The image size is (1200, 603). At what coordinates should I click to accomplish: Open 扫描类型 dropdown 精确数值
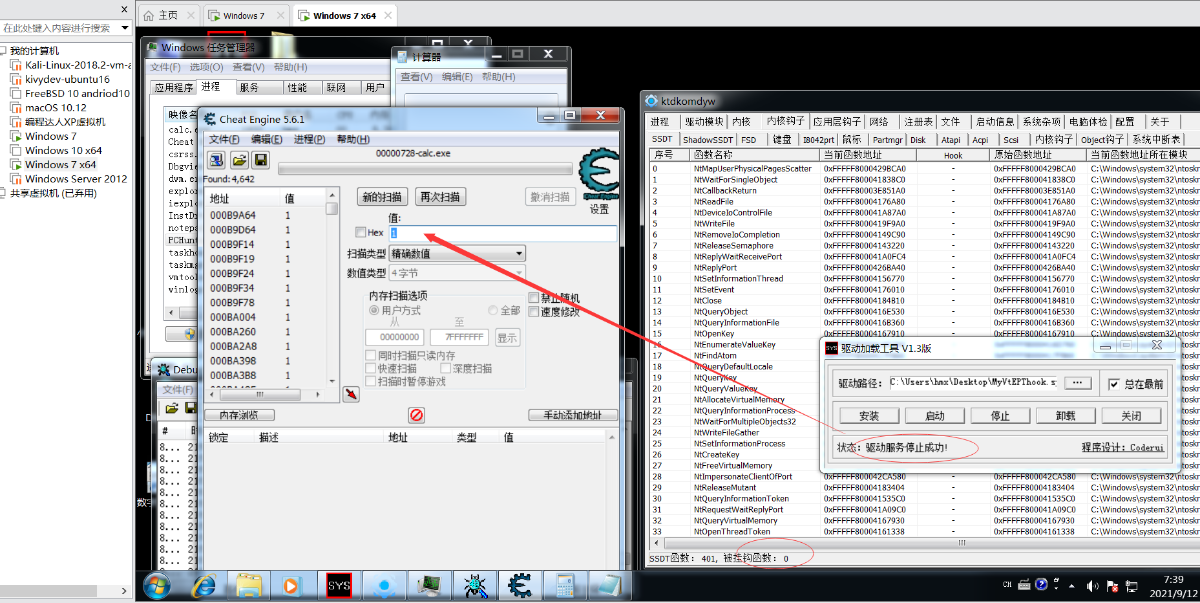(457, 254)
